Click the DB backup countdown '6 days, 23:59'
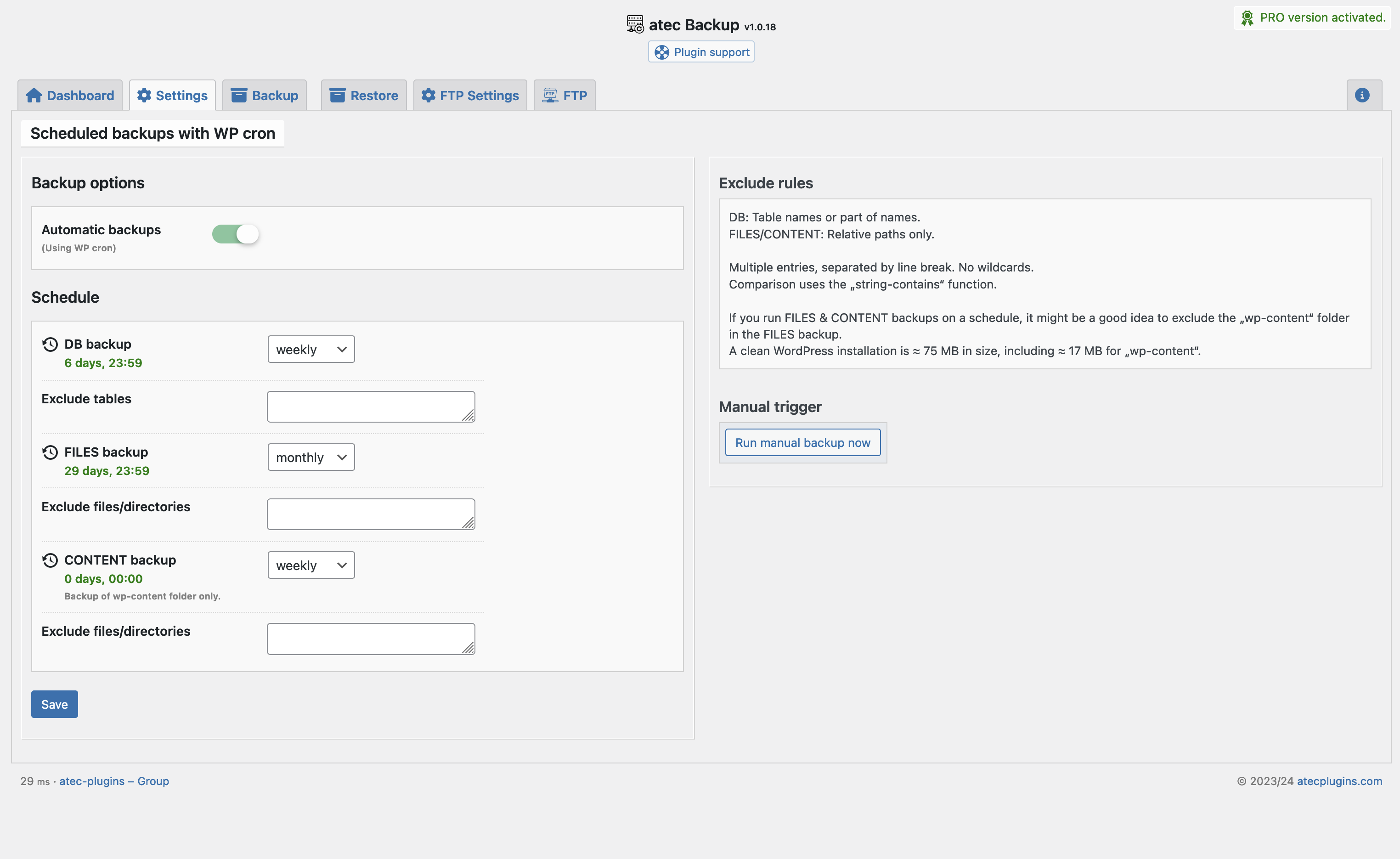The width and height of the screenshot is (1400, 859). [103, 363]
